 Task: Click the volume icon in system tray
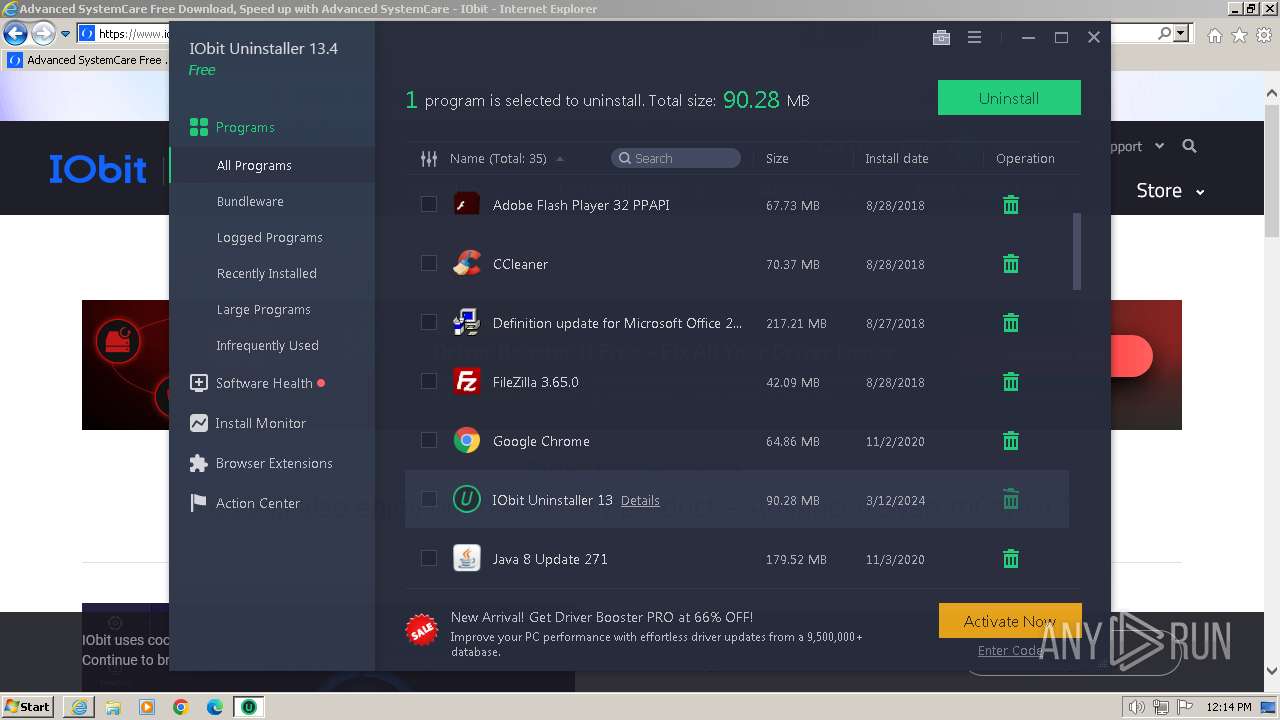[x=1136, y=707]
